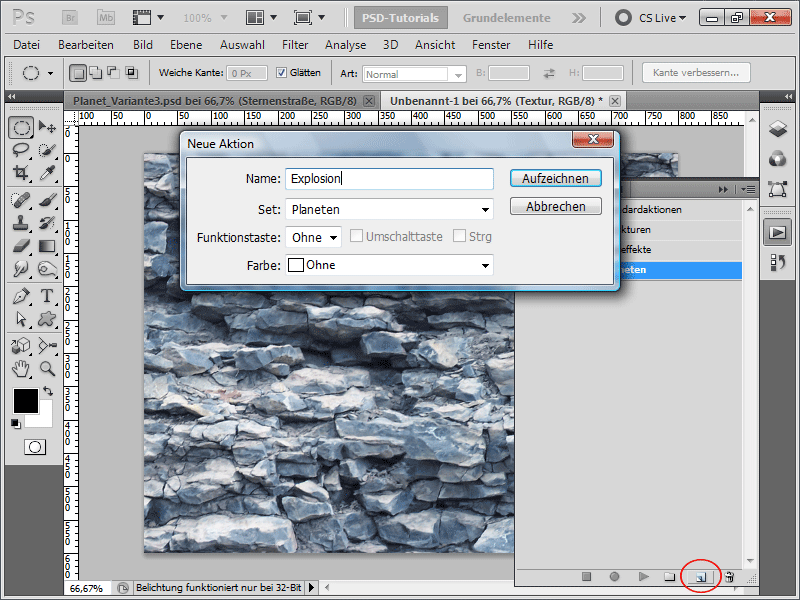The height and width of the screenshot is (600, 800).
Task: Switch to Planet_Variante3.psd tab
Action: coord(214,101)
